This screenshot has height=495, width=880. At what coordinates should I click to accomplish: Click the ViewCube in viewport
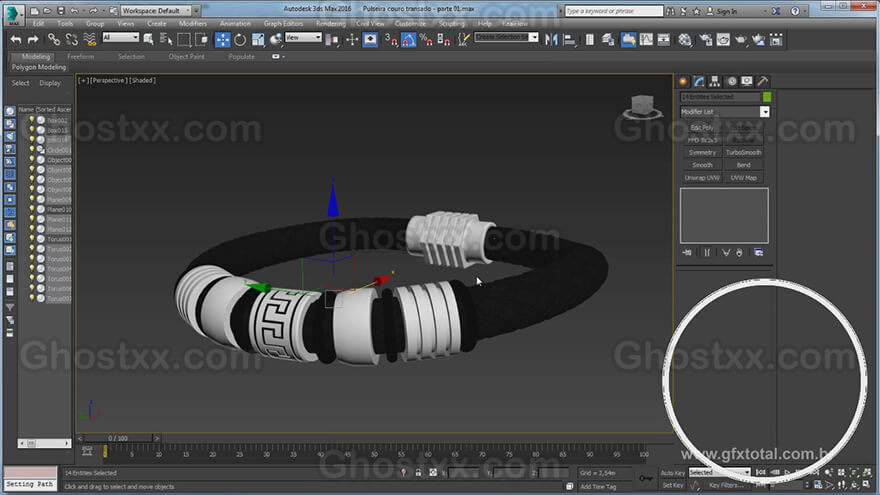[642, 107]
